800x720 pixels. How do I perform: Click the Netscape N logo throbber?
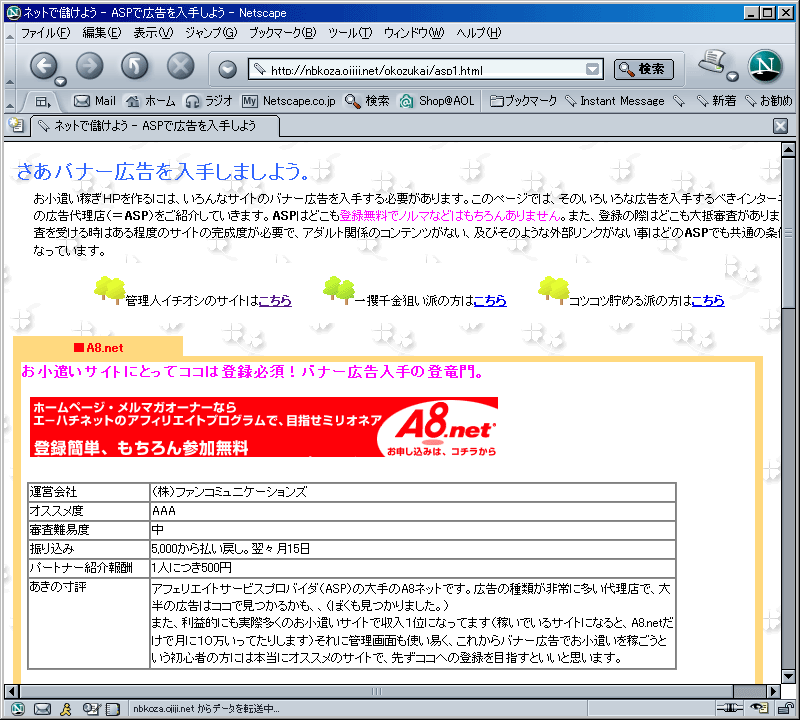click(x=765, y=66)
